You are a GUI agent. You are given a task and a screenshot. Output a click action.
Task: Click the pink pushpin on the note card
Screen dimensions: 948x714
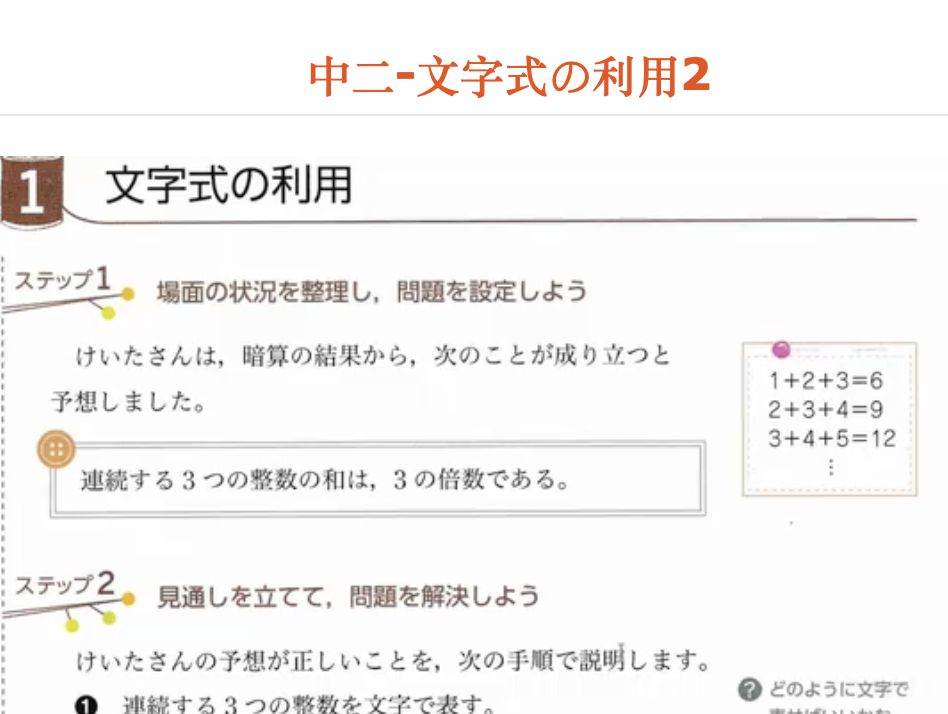click(x=782, y=349)
